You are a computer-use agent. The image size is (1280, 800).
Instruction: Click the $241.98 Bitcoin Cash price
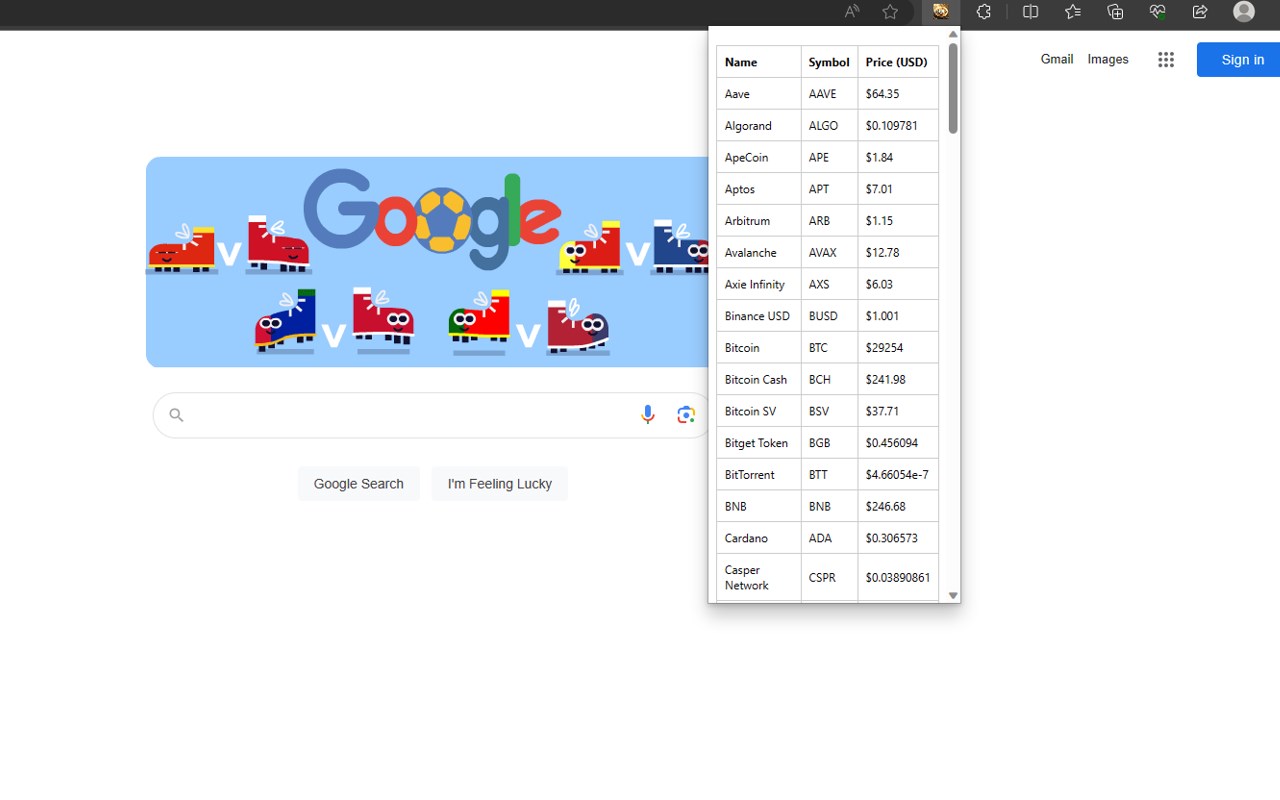(x=898, y=379)
